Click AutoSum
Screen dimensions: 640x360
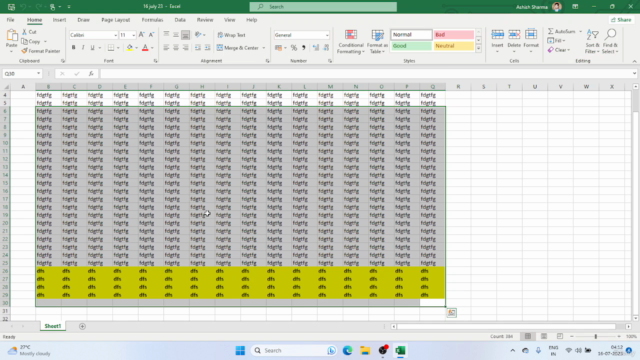[x=562, y=31]
